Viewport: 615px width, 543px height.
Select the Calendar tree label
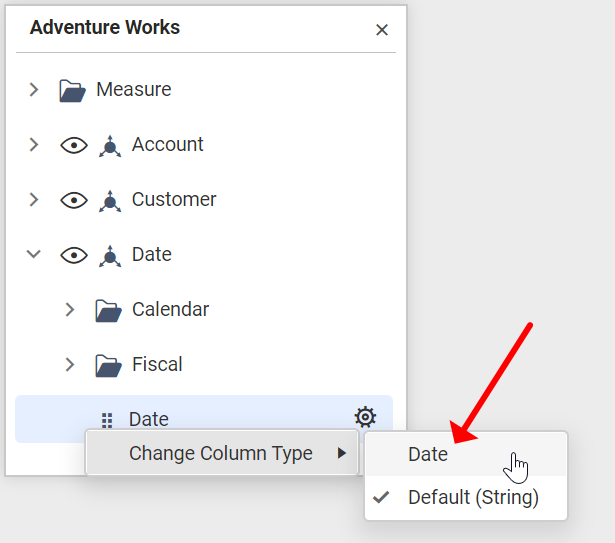pyautogui.click(x=170, y=309)
